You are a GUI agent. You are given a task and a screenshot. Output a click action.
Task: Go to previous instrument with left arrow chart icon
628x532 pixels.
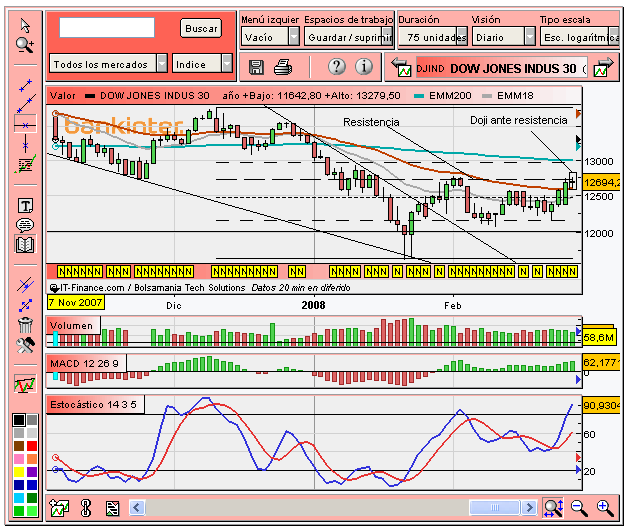(x=402, y=67)
